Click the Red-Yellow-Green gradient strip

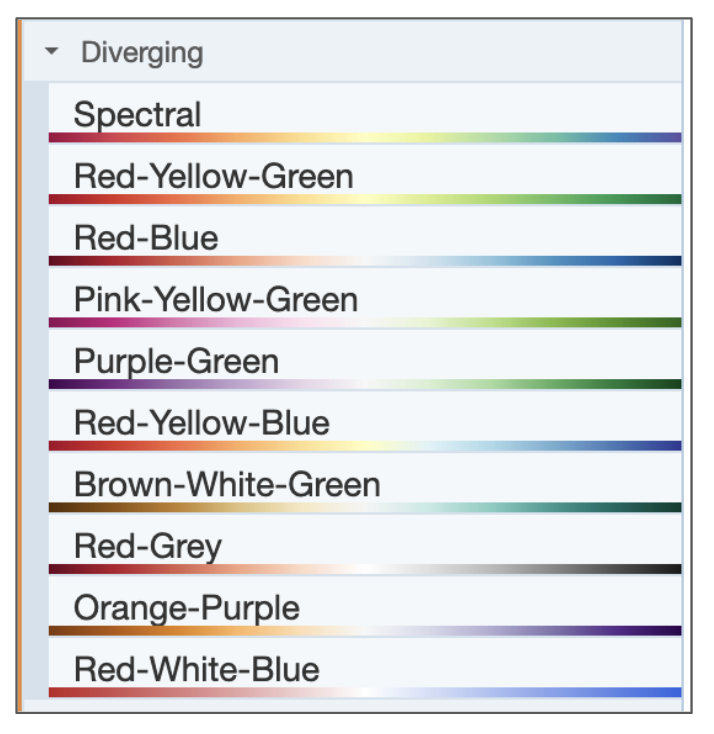[x=364, y=199]
